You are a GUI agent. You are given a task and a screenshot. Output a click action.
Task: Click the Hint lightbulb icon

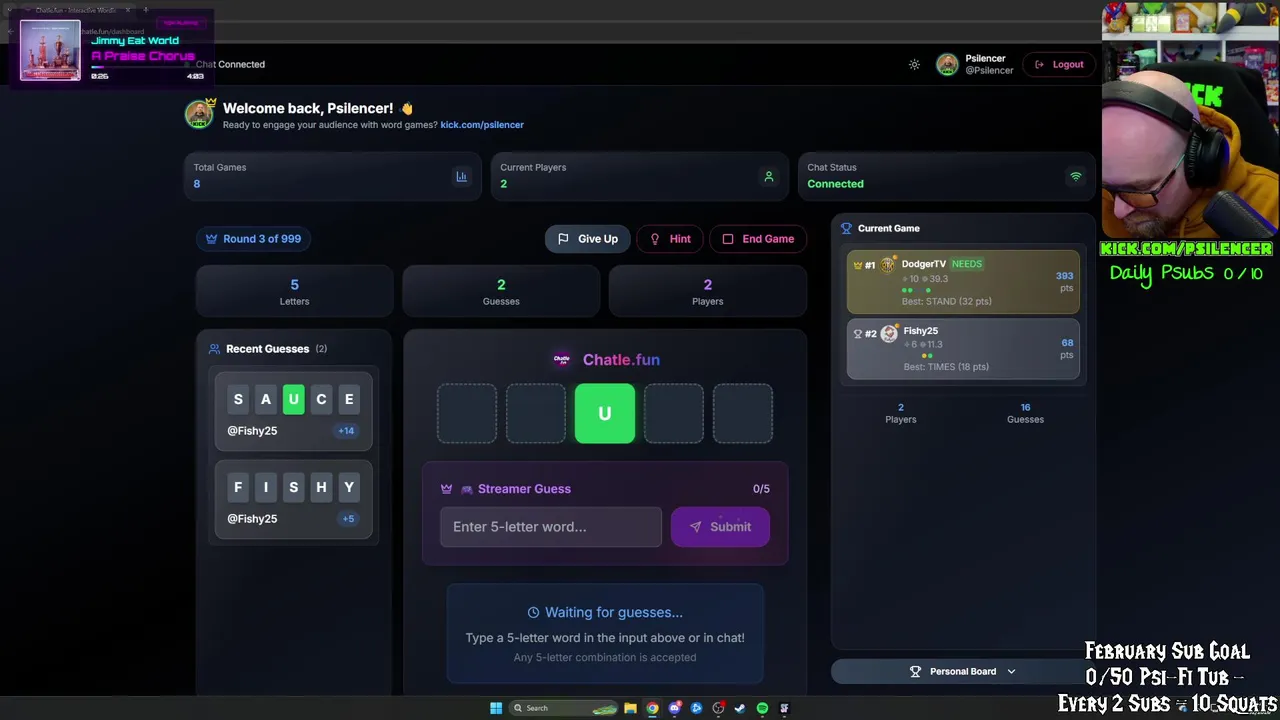click(x=655, y=239)
